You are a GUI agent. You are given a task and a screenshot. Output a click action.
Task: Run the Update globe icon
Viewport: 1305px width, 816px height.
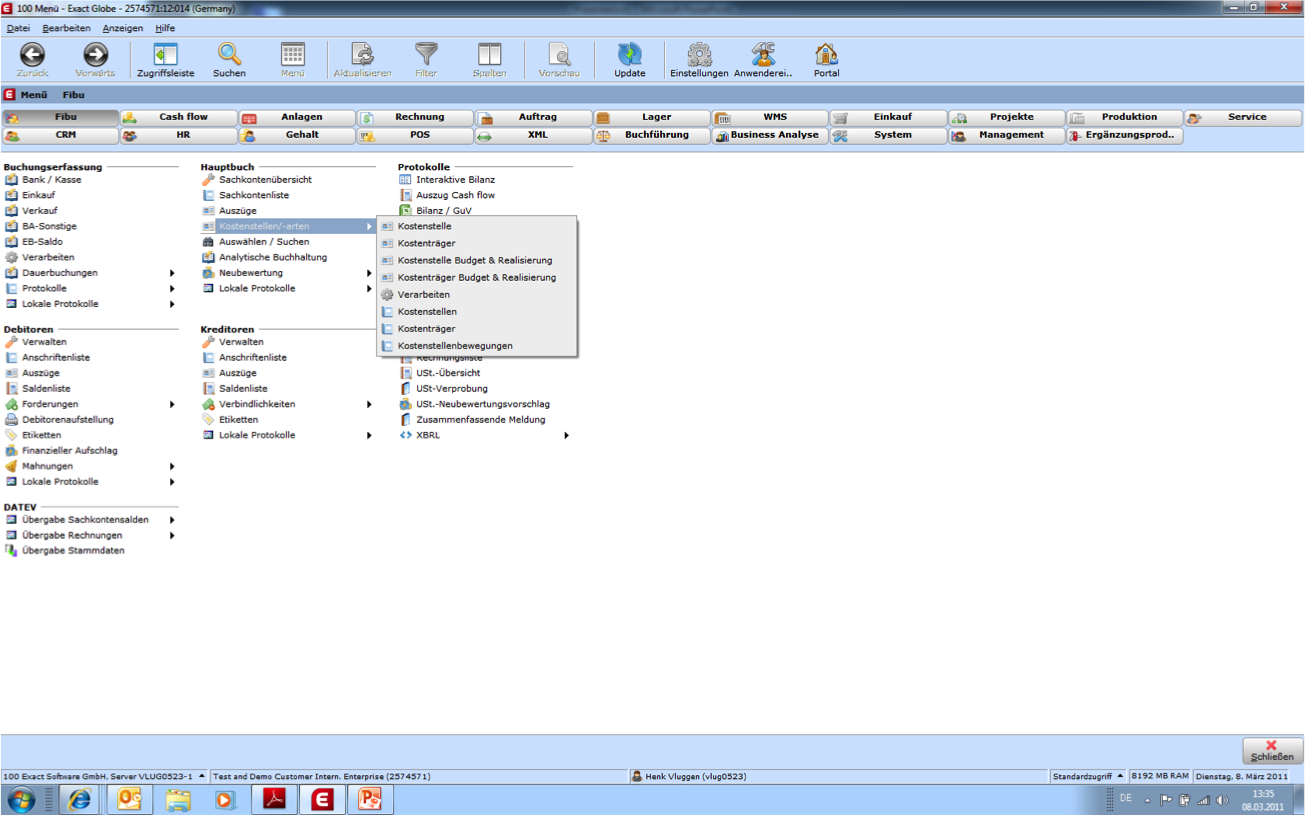pos(629,55)
